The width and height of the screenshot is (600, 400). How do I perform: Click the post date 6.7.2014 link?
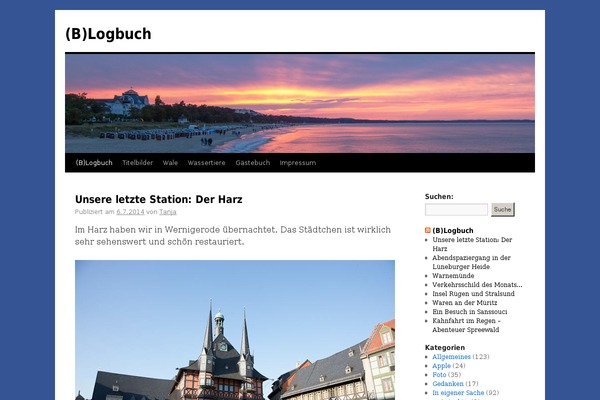click(130, 212)
